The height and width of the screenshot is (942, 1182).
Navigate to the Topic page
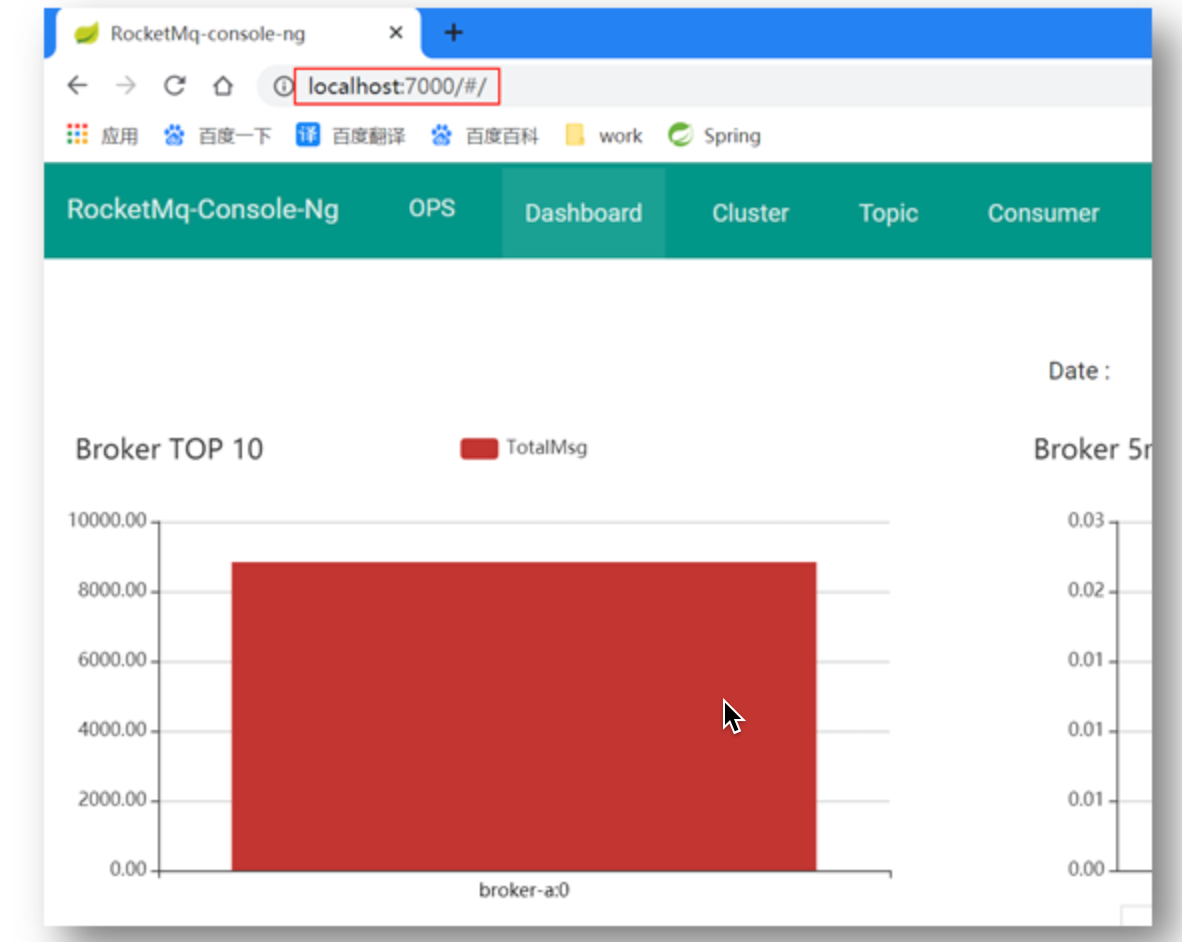coord(889,213)
